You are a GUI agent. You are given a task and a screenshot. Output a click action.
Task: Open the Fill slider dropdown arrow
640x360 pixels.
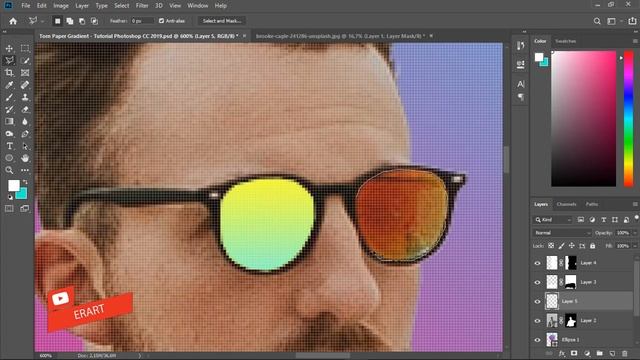pos(635,246)
